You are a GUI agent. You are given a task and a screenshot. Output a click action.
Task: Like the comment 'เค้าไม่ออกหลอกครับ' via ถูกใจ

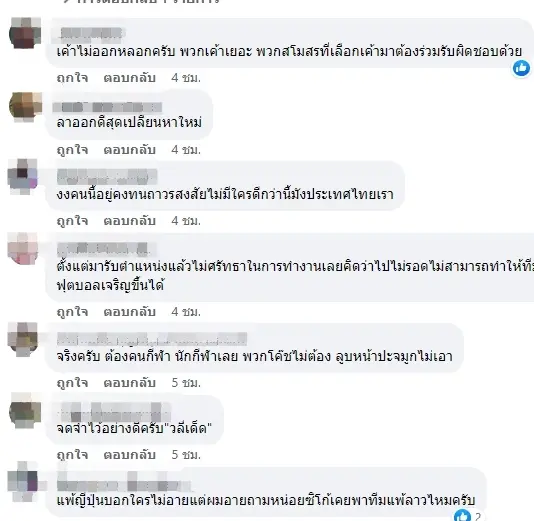point(72,78)
